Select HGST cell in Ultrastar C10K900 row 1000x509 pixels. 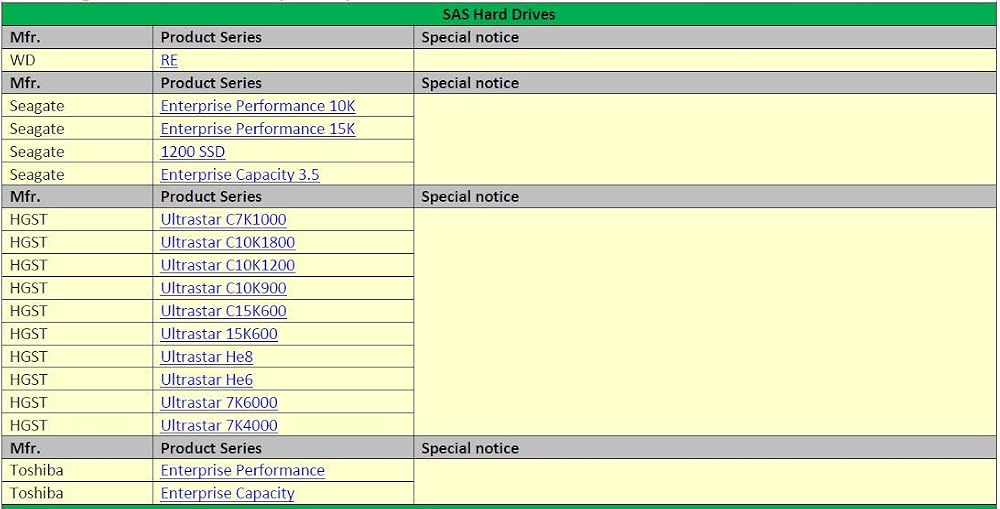pyautogui.click(x=77, y=288)
